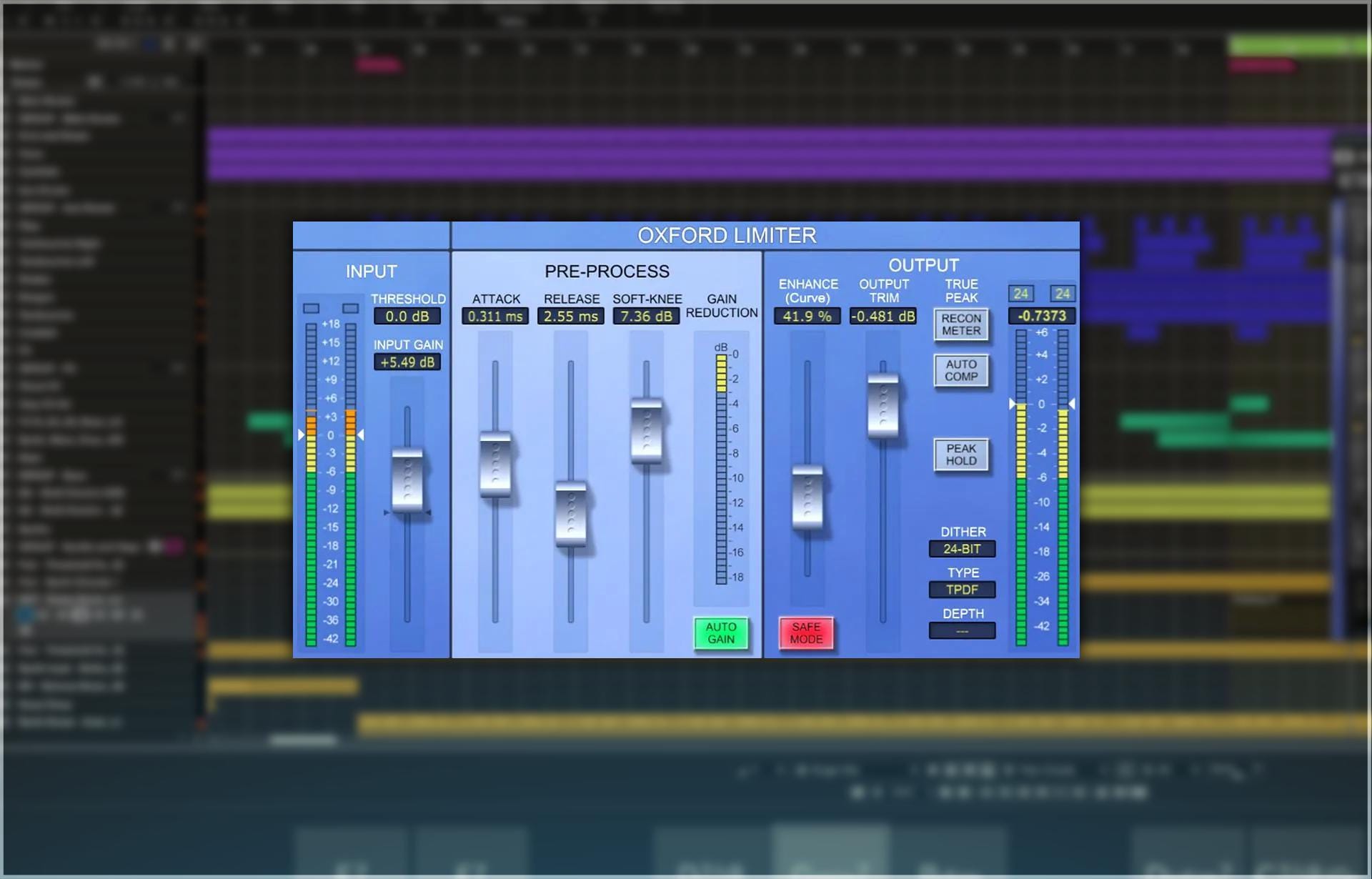Click the SOFT-KNEE fader handle
The height and width of the screenshot is (879, 1372).
647,431
